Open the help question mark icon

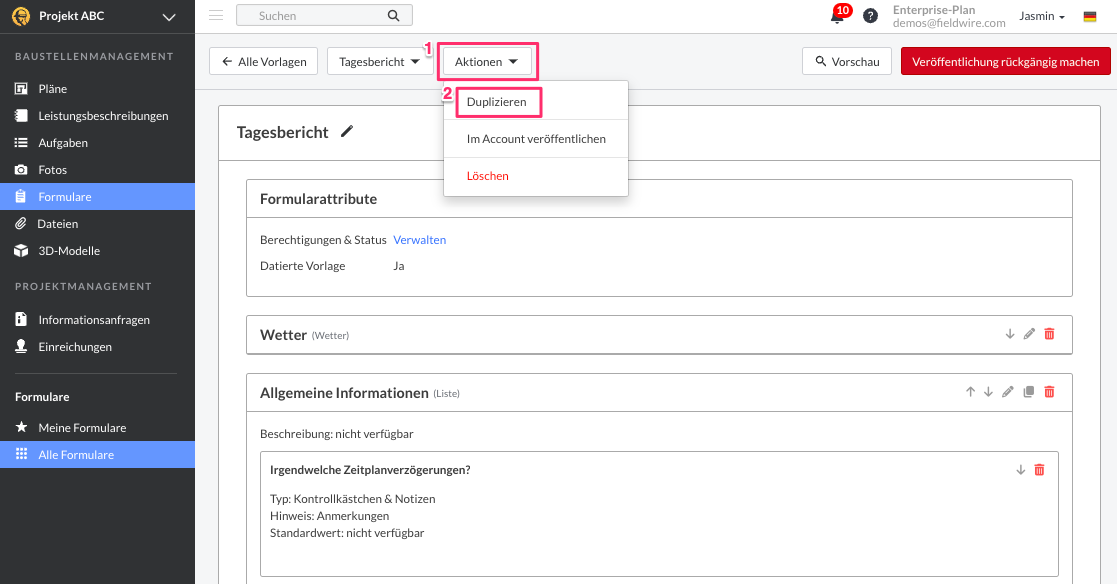[x=870, y=16]
